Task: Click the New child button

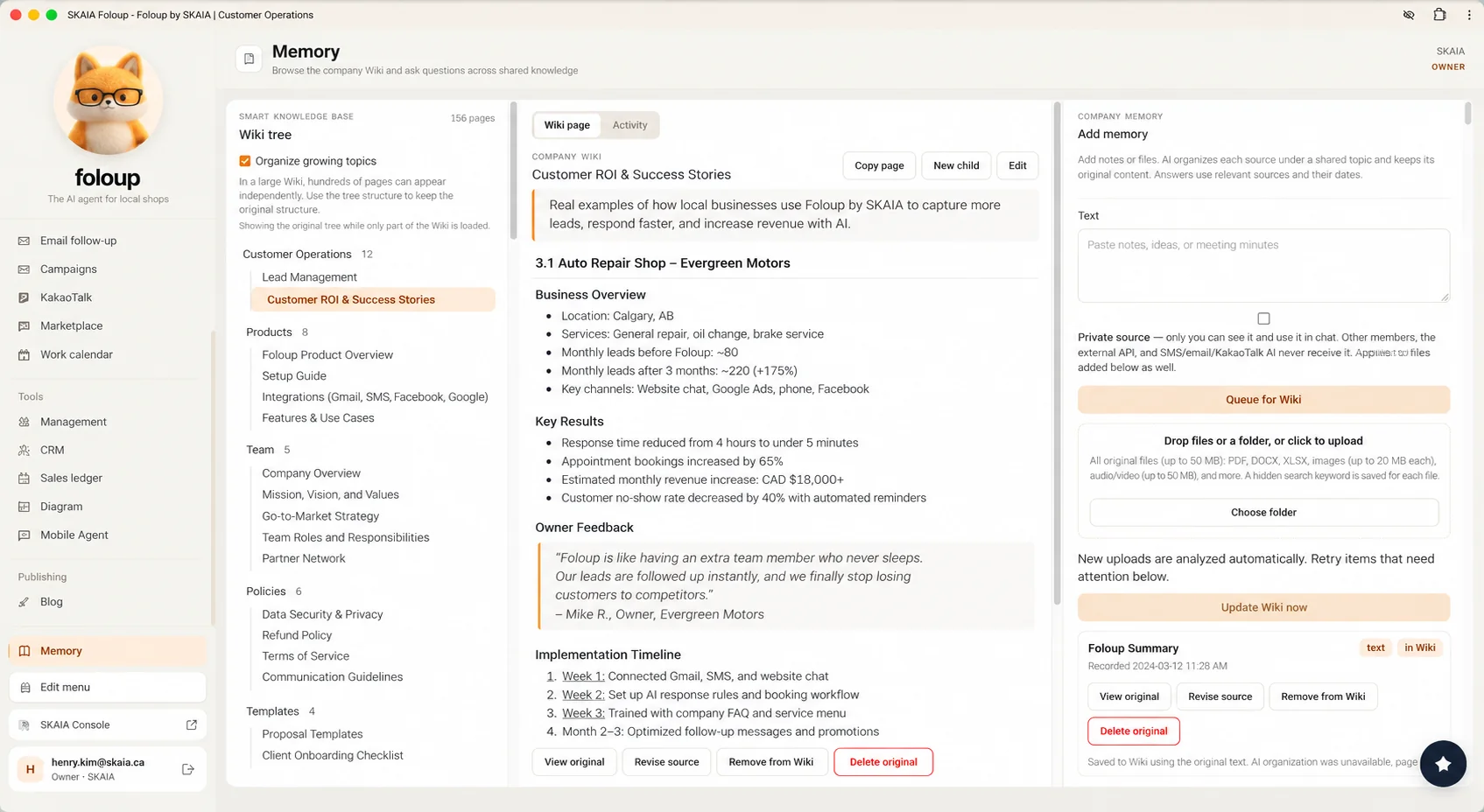Action: point(956,165)
